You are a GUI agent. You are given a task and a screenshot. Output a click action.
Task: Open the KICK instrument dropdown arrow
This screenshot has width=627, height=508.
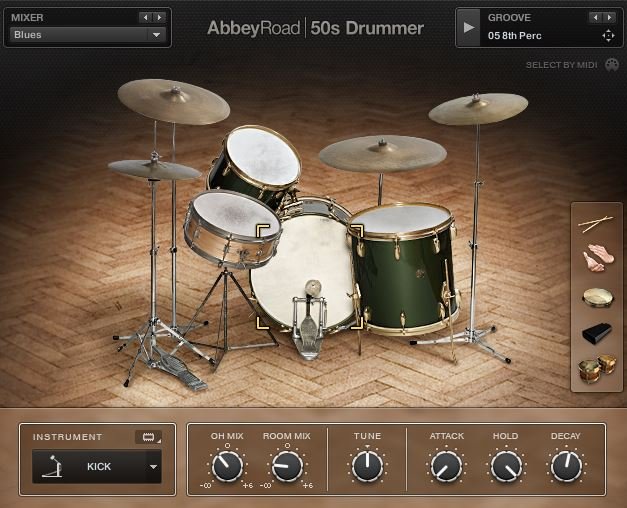pos(153,467)
